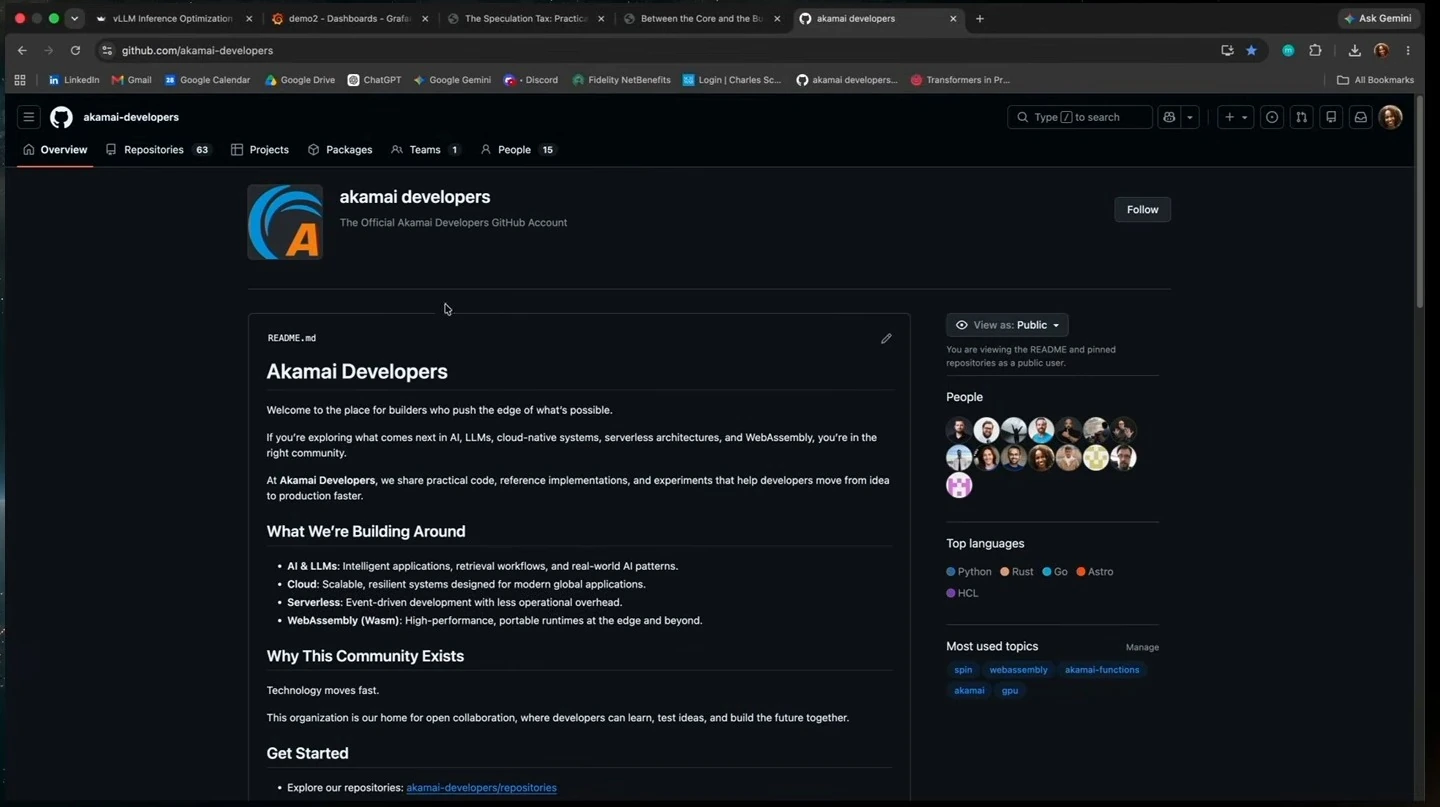Switch to the Projects tab
This screenshot has height=807, width=1440.
point(260,150)
